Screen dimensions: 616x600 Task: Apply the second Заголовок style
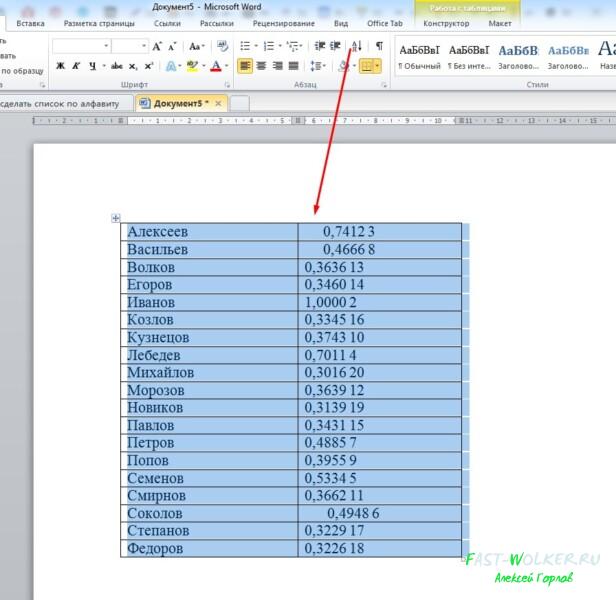coord(568,57)
